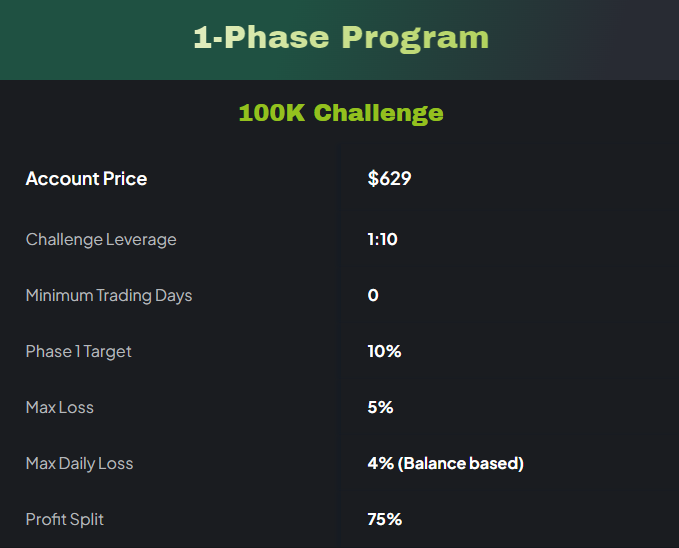Click the Account Price label

pyautogui.click(x=86, y=179)
